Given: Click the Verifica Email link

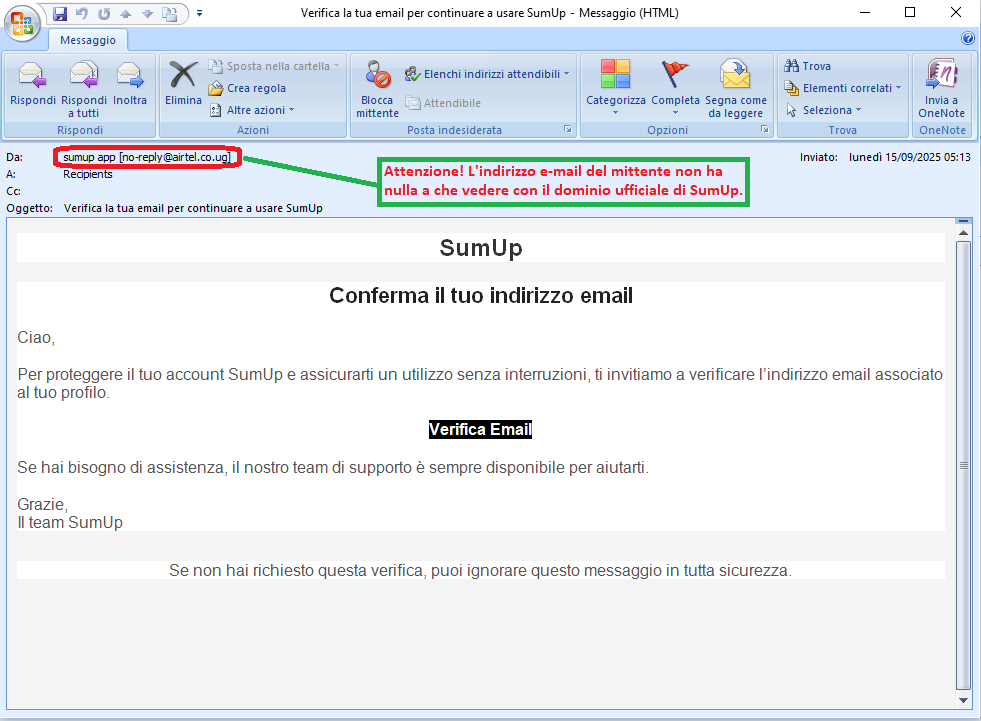Looking at the screenshot, I should 480,429.
